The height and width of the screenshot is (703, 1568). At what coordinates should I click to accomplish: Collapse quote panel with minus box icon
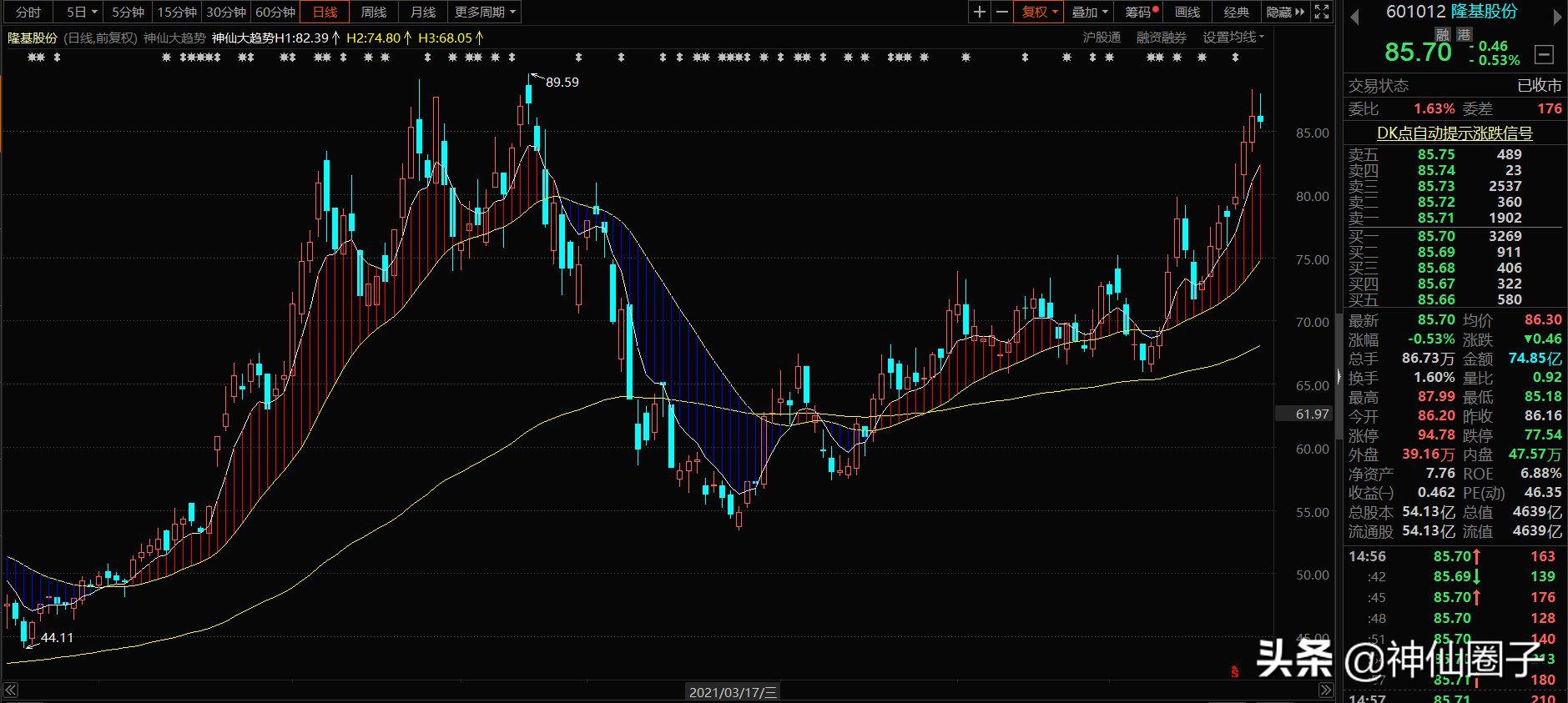point(1545,54)
